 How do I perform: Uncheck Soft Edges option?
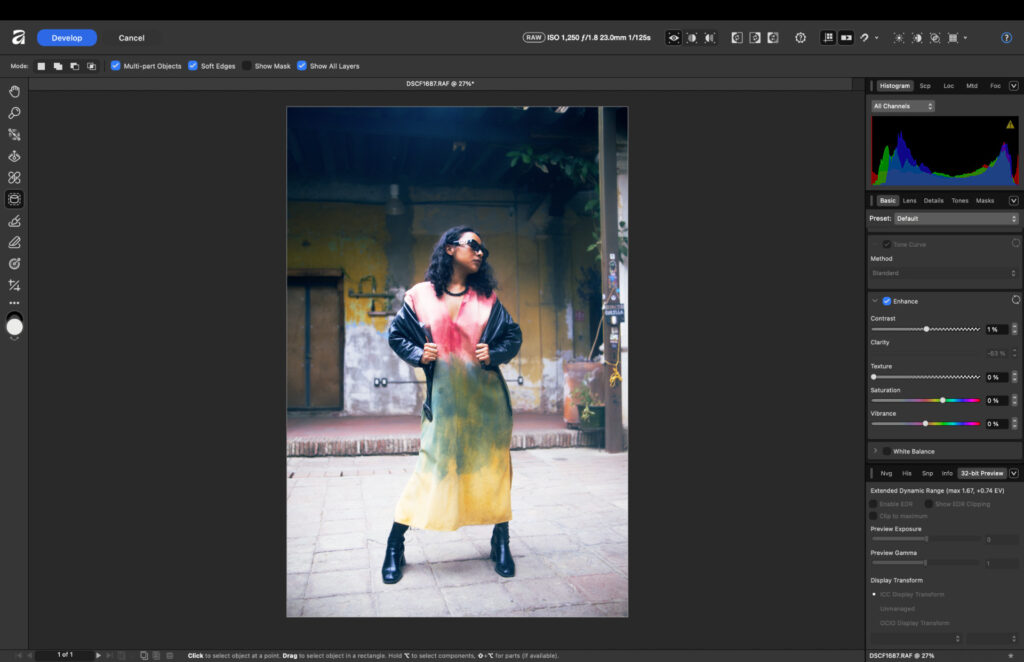193,66
